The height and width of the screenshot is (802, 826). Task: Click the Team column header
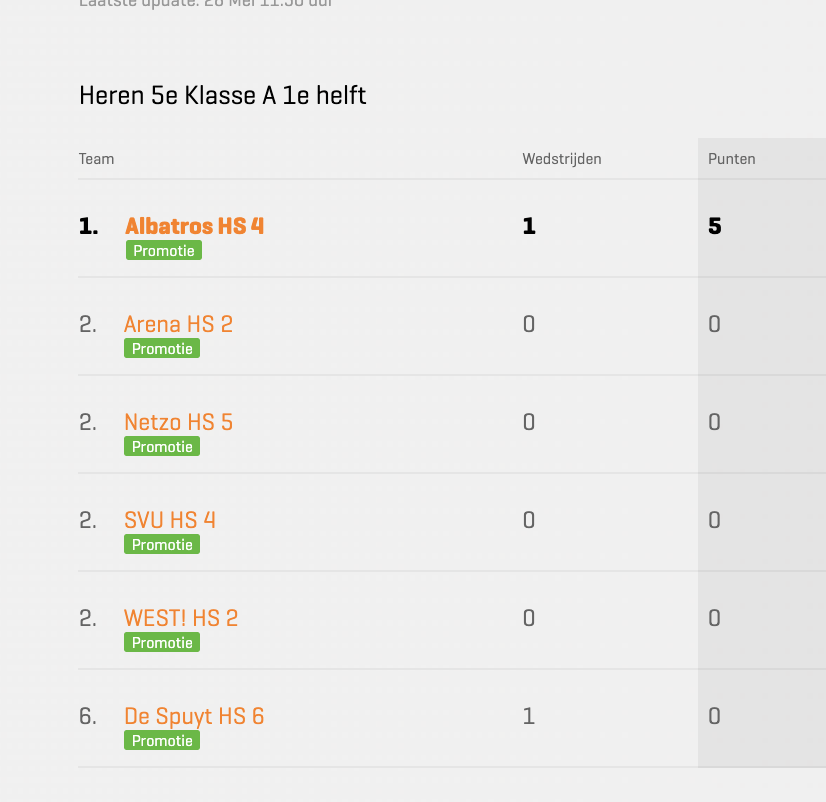tap(96, 159)
